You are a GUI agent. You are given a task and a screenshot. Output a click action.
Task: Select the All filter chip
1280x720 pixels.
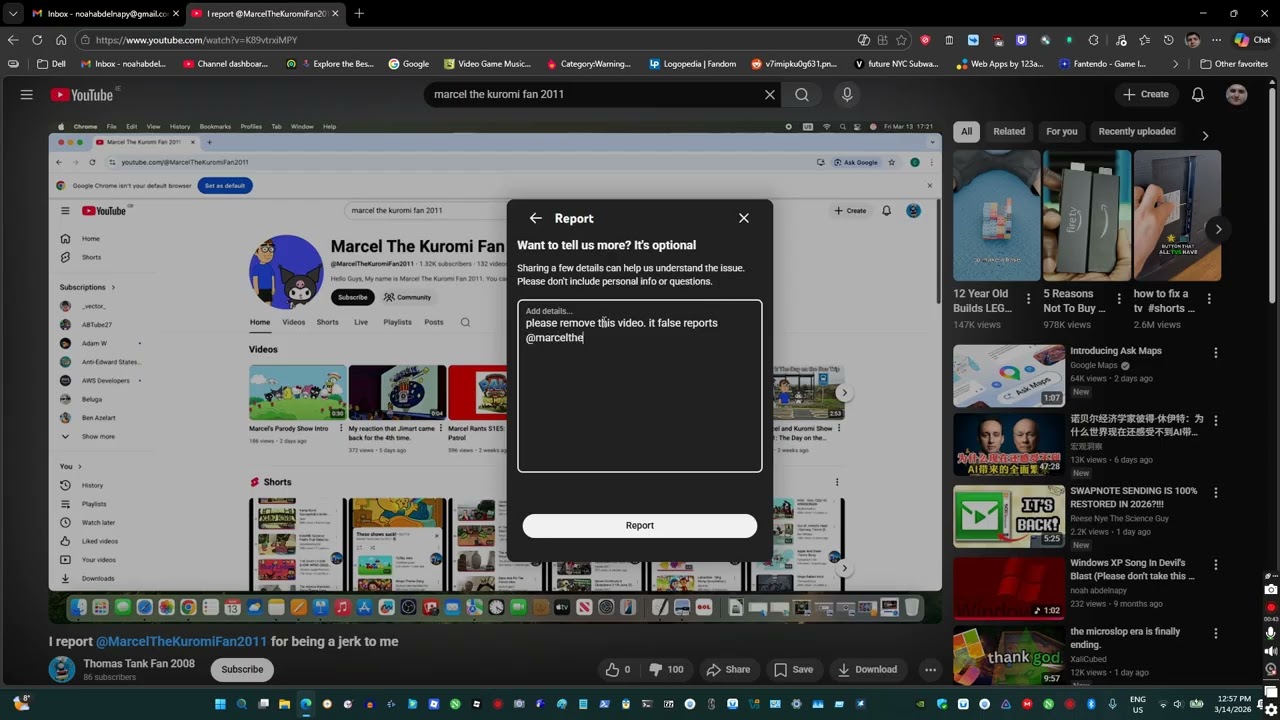click(966, 131)
